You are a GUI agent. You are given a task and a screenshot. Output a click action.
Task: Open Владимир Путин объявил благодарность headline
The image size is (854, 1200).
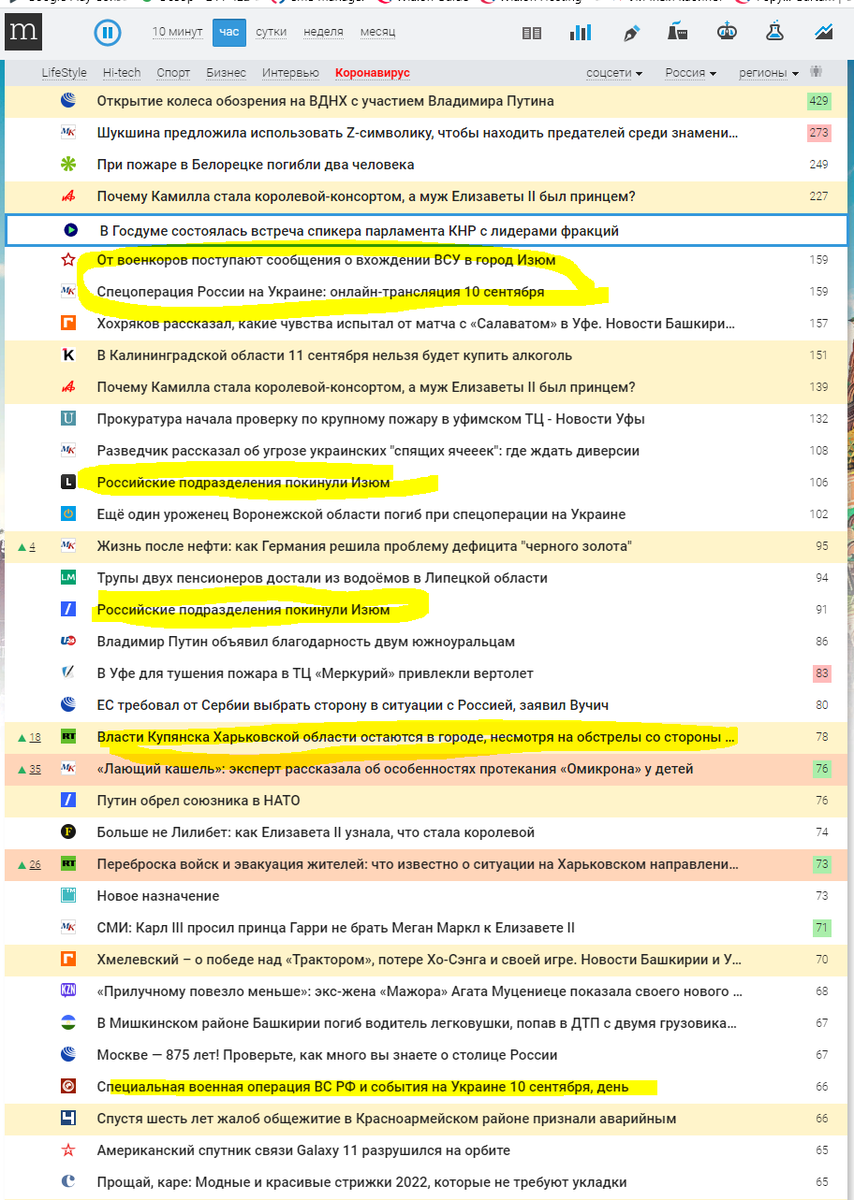pyautogui.click(x=306, y=641)
